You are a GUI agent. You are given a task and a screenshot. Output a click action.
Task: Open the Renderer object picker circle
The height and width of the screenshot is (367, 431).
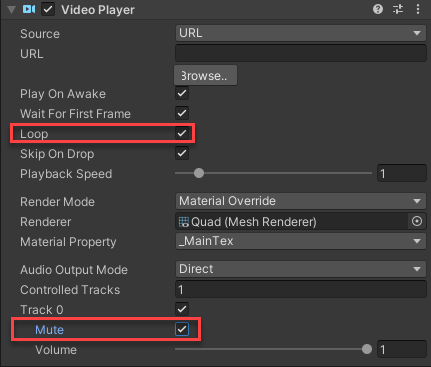point(417,221)
